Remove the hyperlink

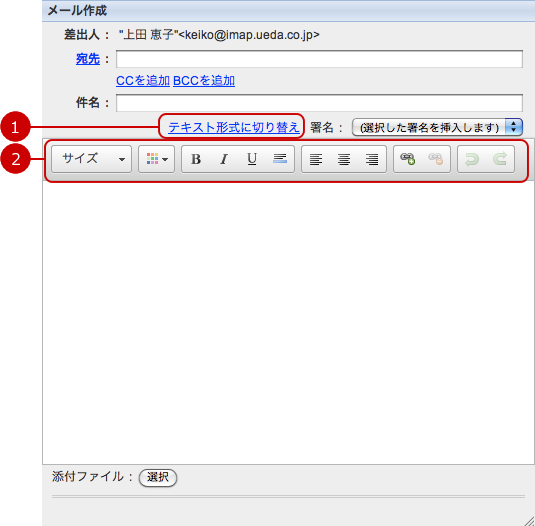tap(436, 159)
